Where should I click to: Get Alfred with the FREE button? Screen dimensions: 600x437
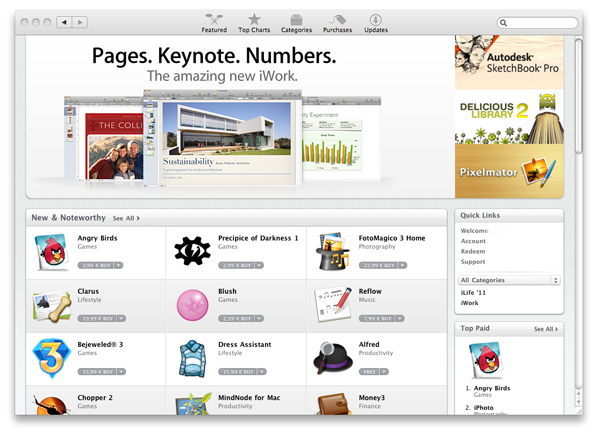[x=369, y=372]
